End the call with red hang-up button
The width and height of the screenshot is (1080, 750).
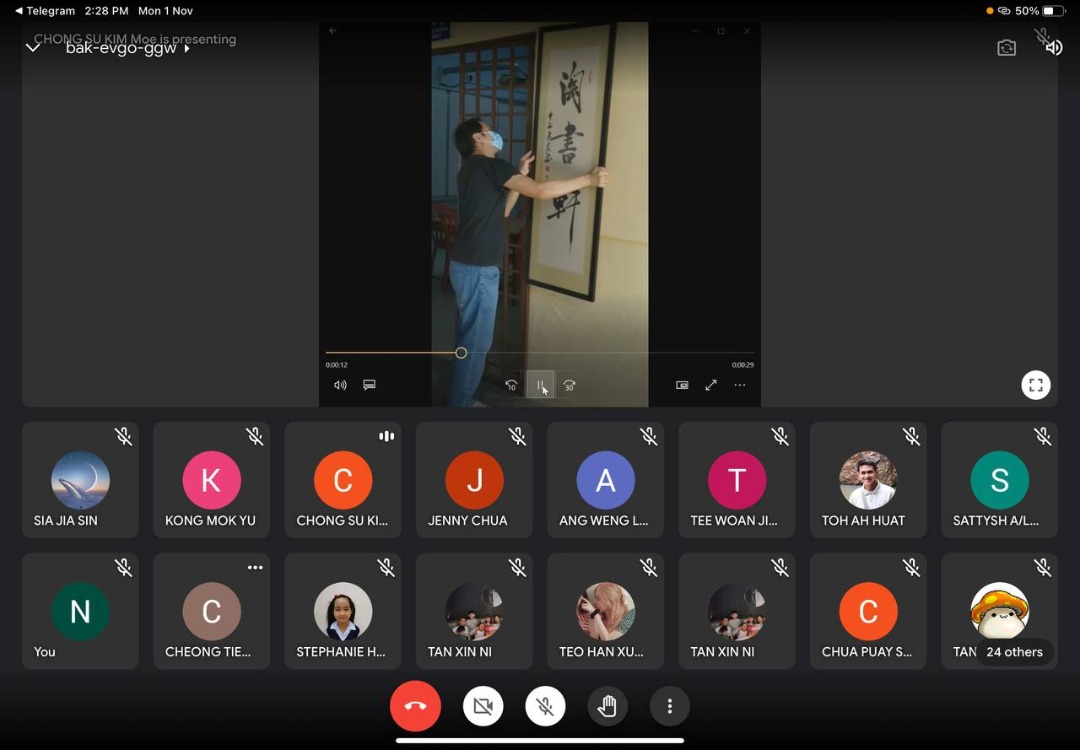click(415, 707)
